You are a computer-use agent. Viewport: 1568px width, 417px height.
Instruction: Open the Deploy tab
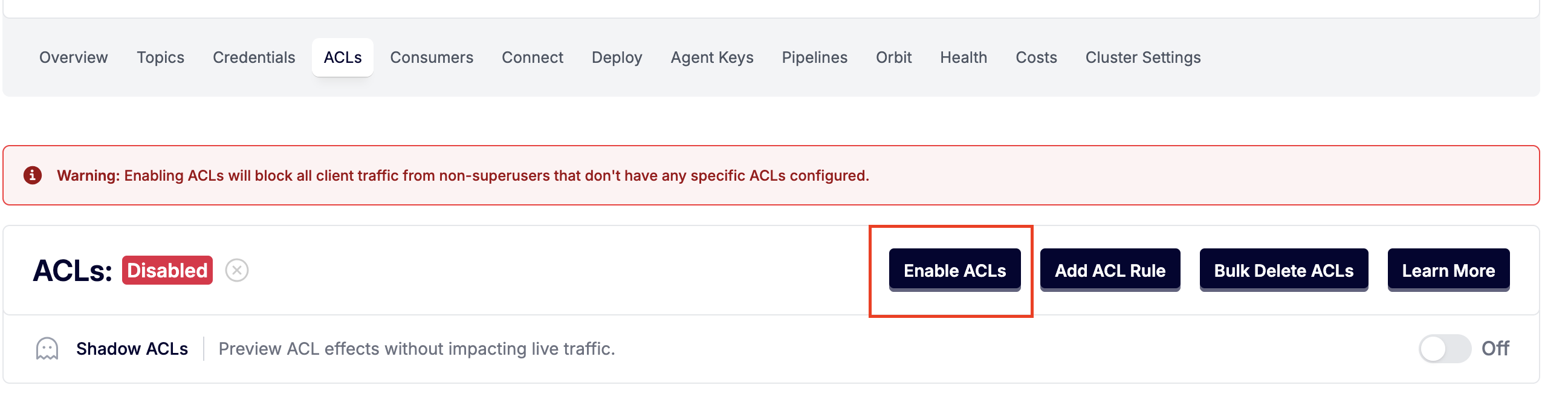coord(617,57)
